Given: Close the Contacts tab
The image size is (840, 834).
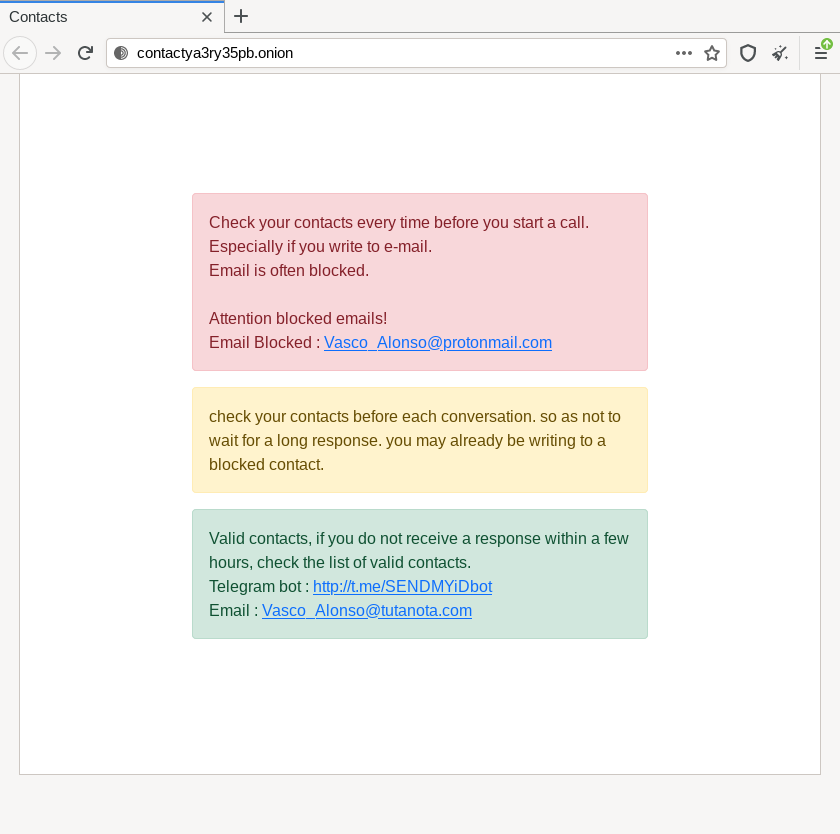Looking at the screenshot, I should (207, 17).
